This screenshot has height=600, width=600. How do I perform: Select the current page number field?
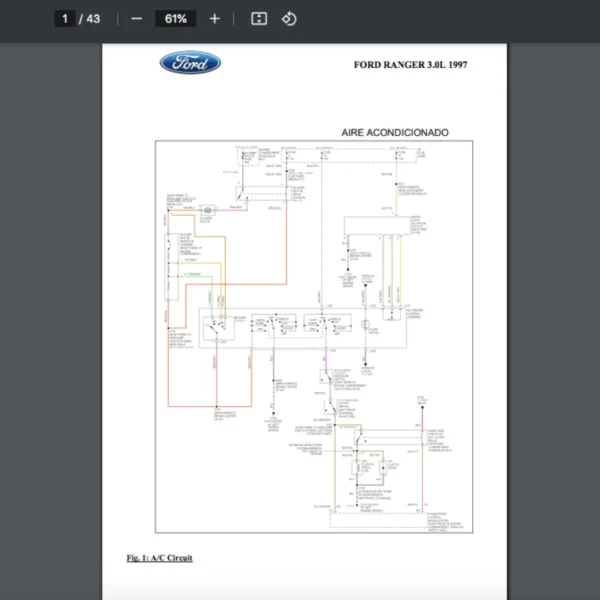pos(65,19)
